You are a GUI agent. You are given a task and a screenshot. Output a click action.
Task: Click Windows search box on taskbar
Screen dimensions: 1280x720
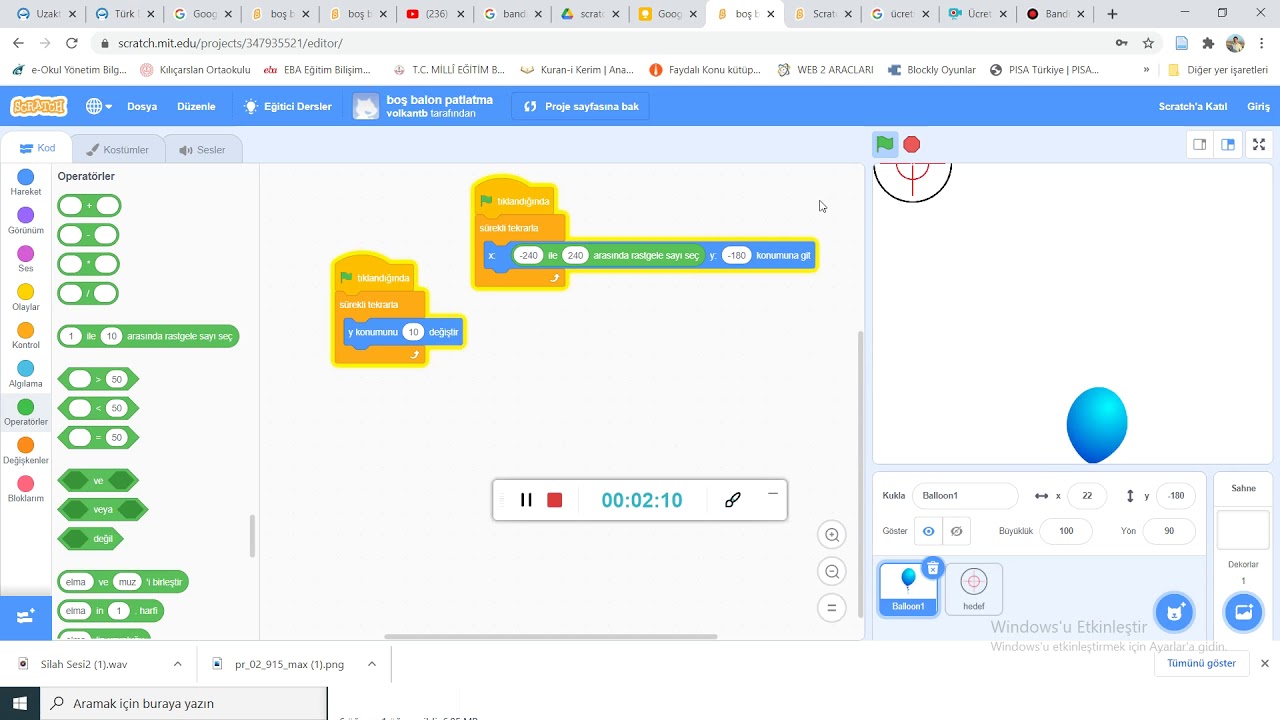[184, 703]
